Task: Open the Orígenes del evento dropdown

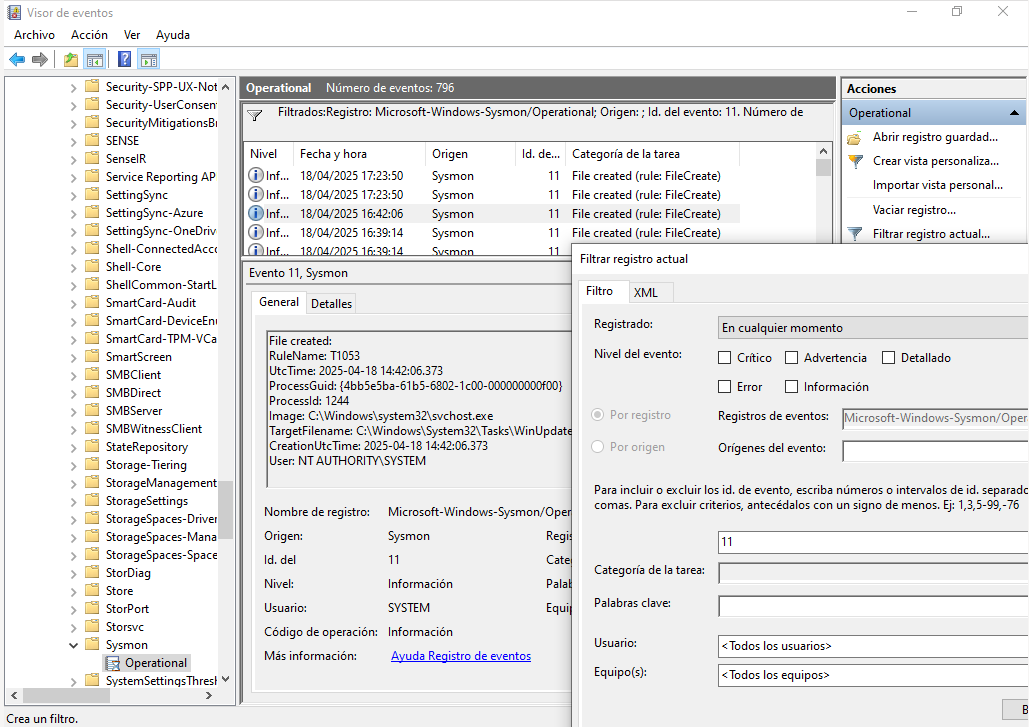Action: click(935, 450)
